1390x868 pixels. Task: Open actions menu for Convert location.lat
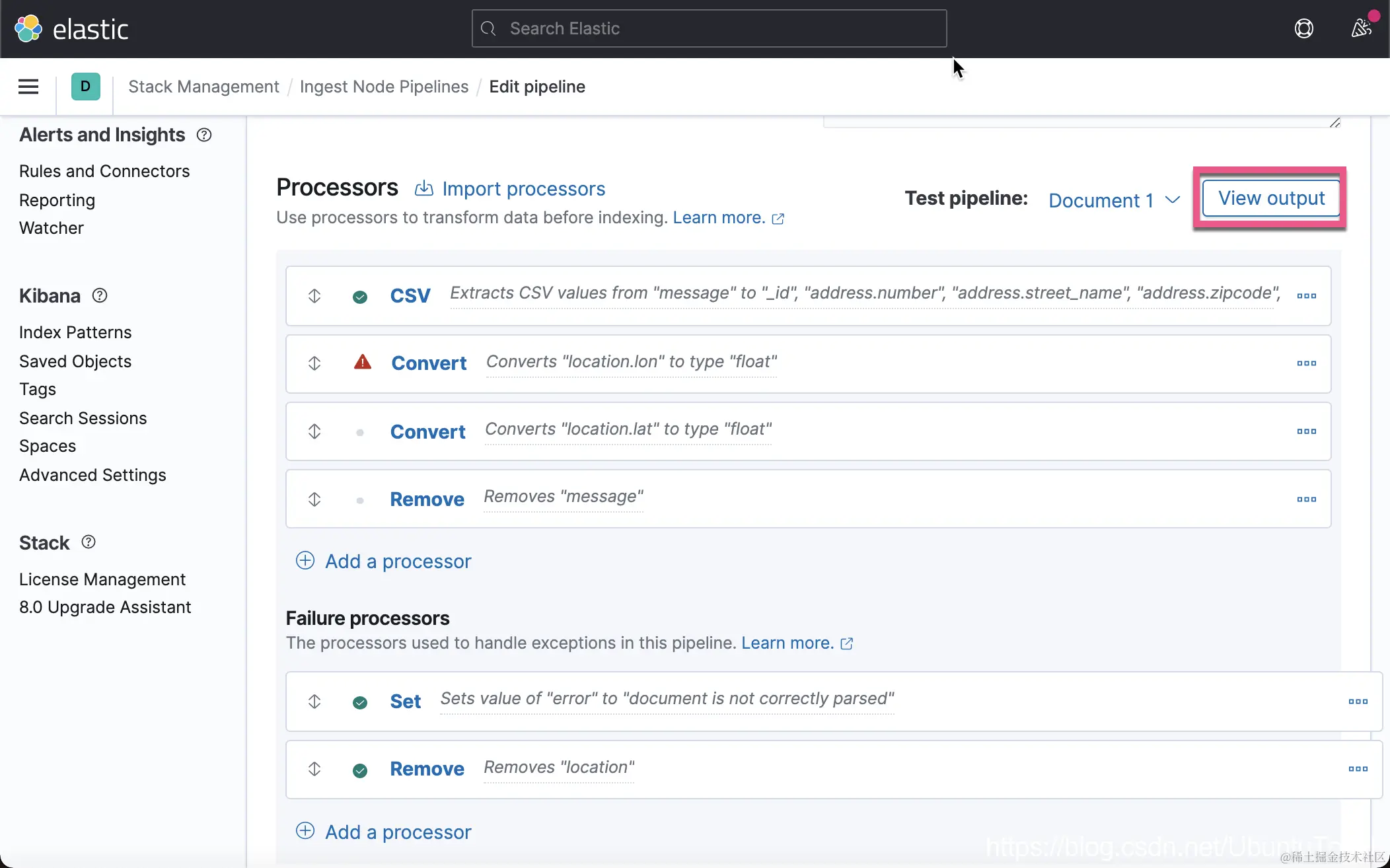(x=1306, y=431)
